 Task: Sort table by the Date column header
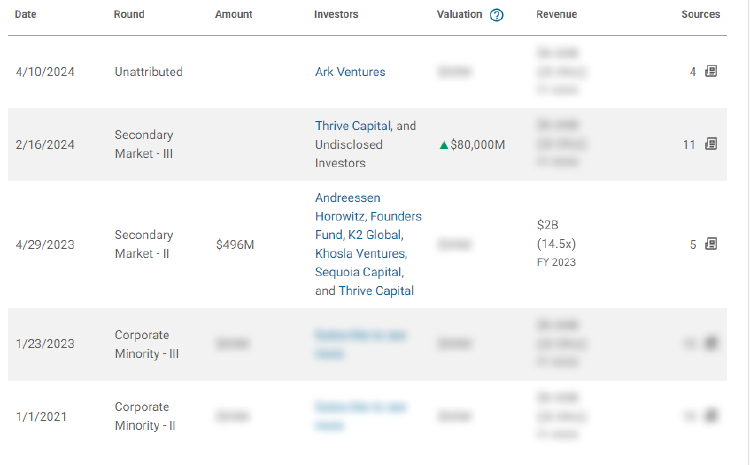coord(25,14)
